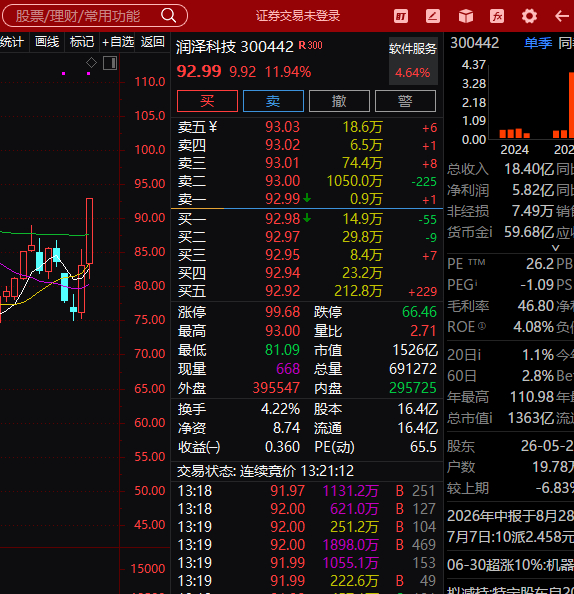Open the pencil edit tool icon
The image size is (574, 594).
[x=433, y=16]
